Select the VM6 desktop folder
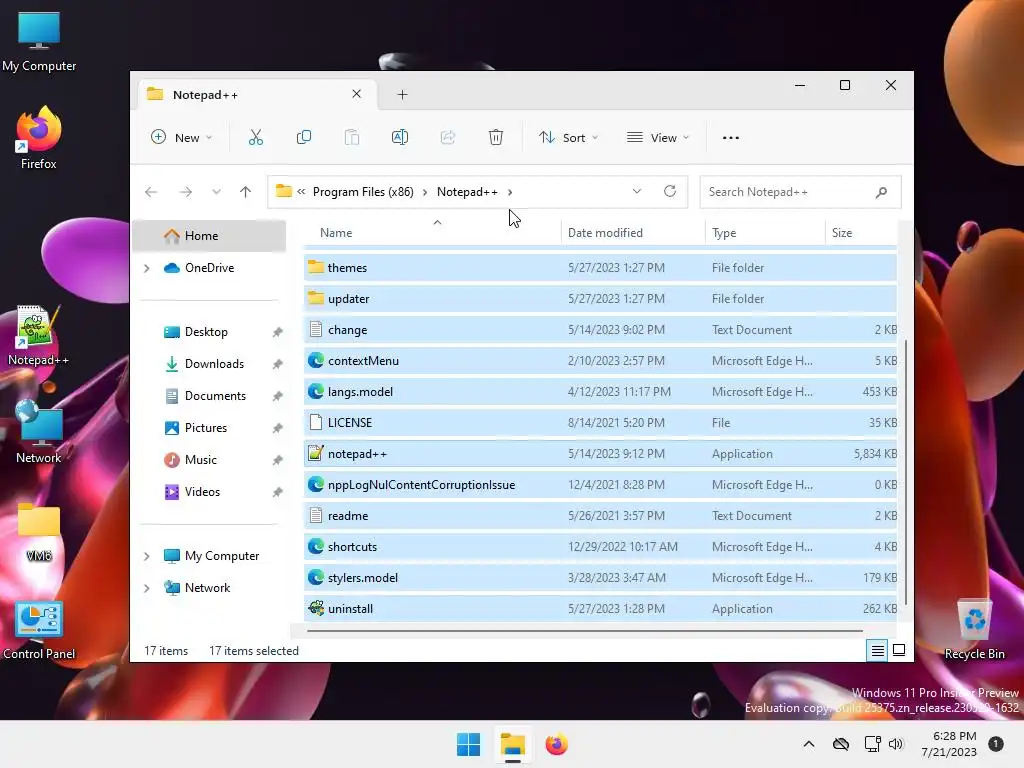1024x768 pixels. point(39,532)
